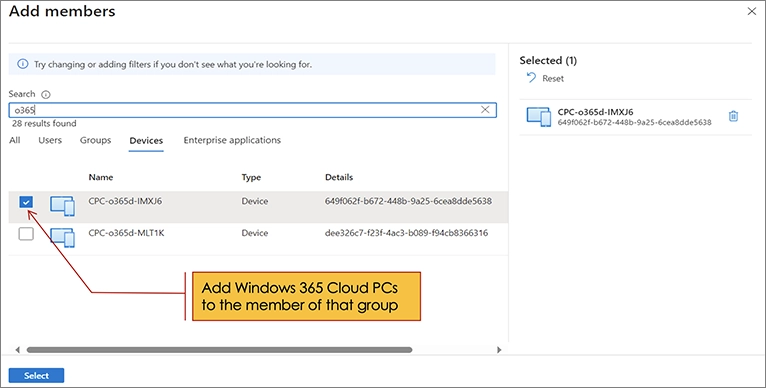Click Device type cell of CPC-o365d-MLT1K row
This screenshot has width=766, height=388.
pos(255,233)
